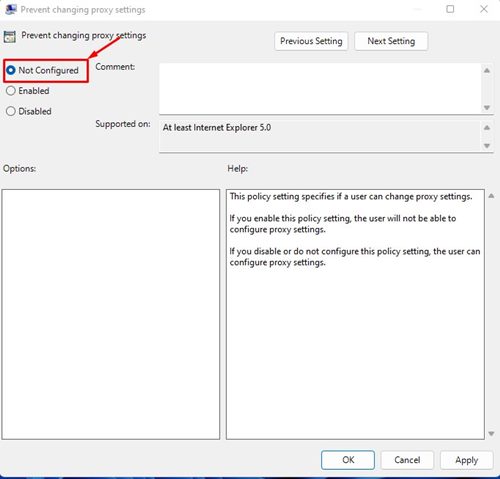Go to Next Setting
The image size is (500, 479).
click(x=391, y=41)
